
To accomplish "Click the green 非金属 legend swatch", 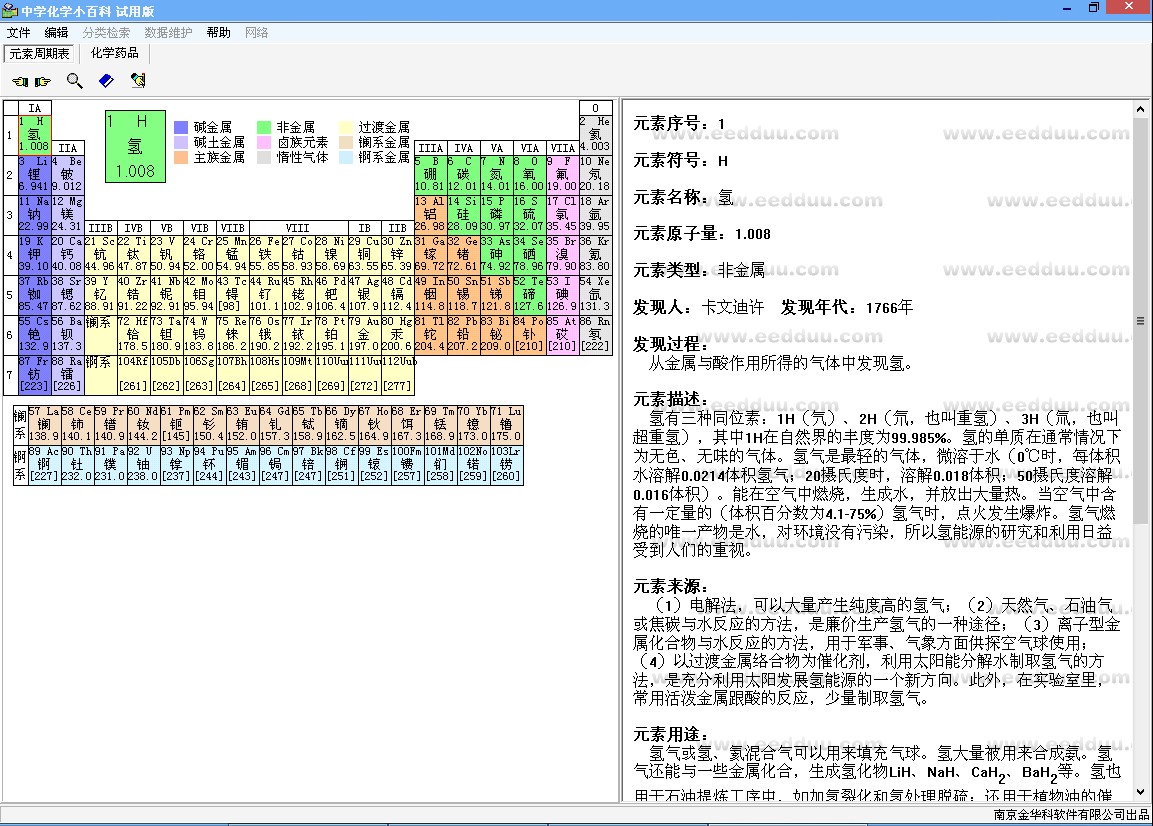I will coord(264,127).
